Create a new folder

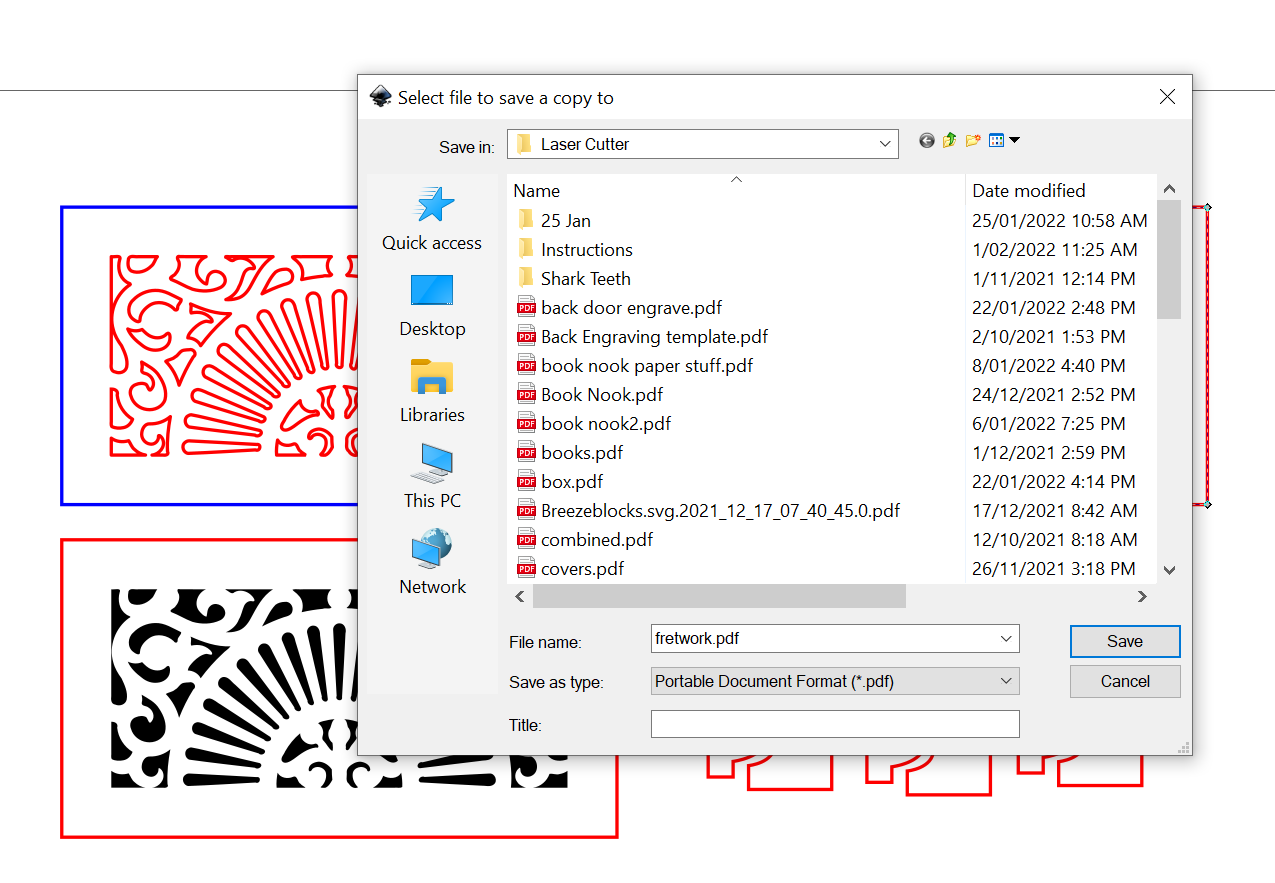973,141
